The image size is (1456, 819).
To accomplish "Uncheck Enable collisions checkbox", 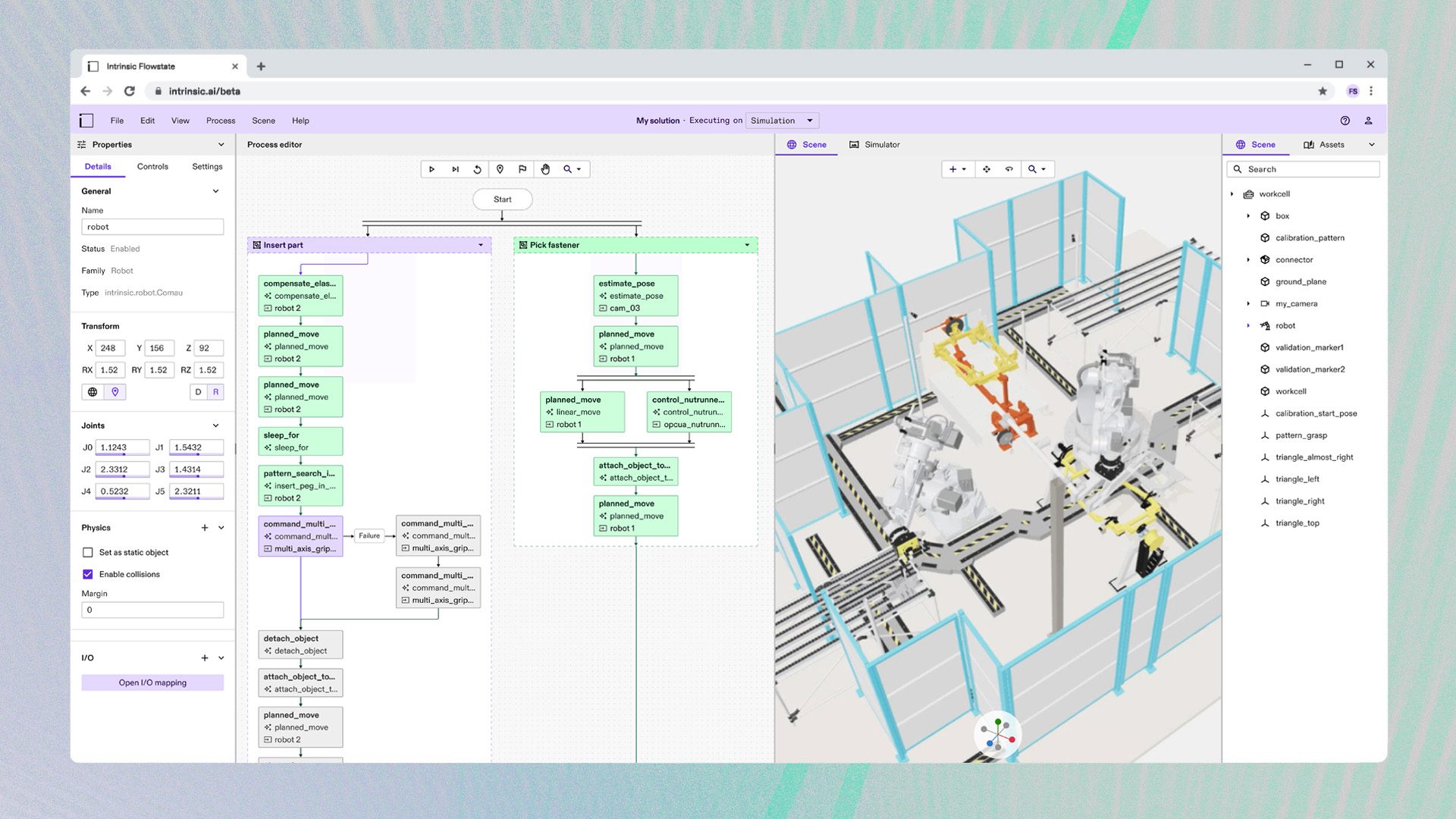I will pos(88,575).
